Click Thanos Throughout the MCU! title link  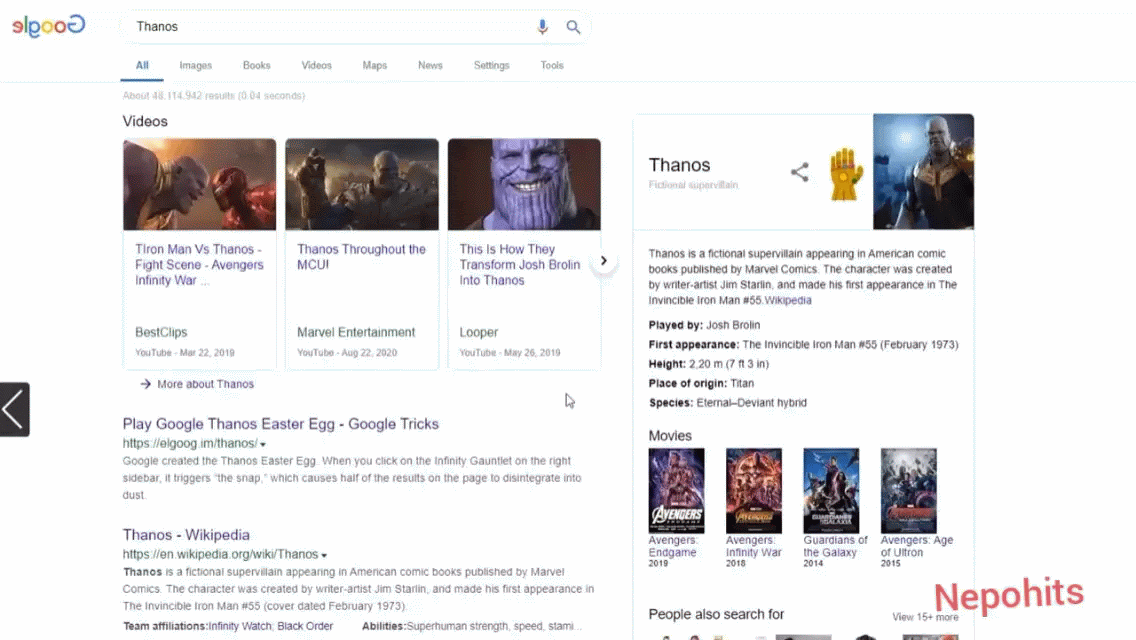[x=361, y=257]
